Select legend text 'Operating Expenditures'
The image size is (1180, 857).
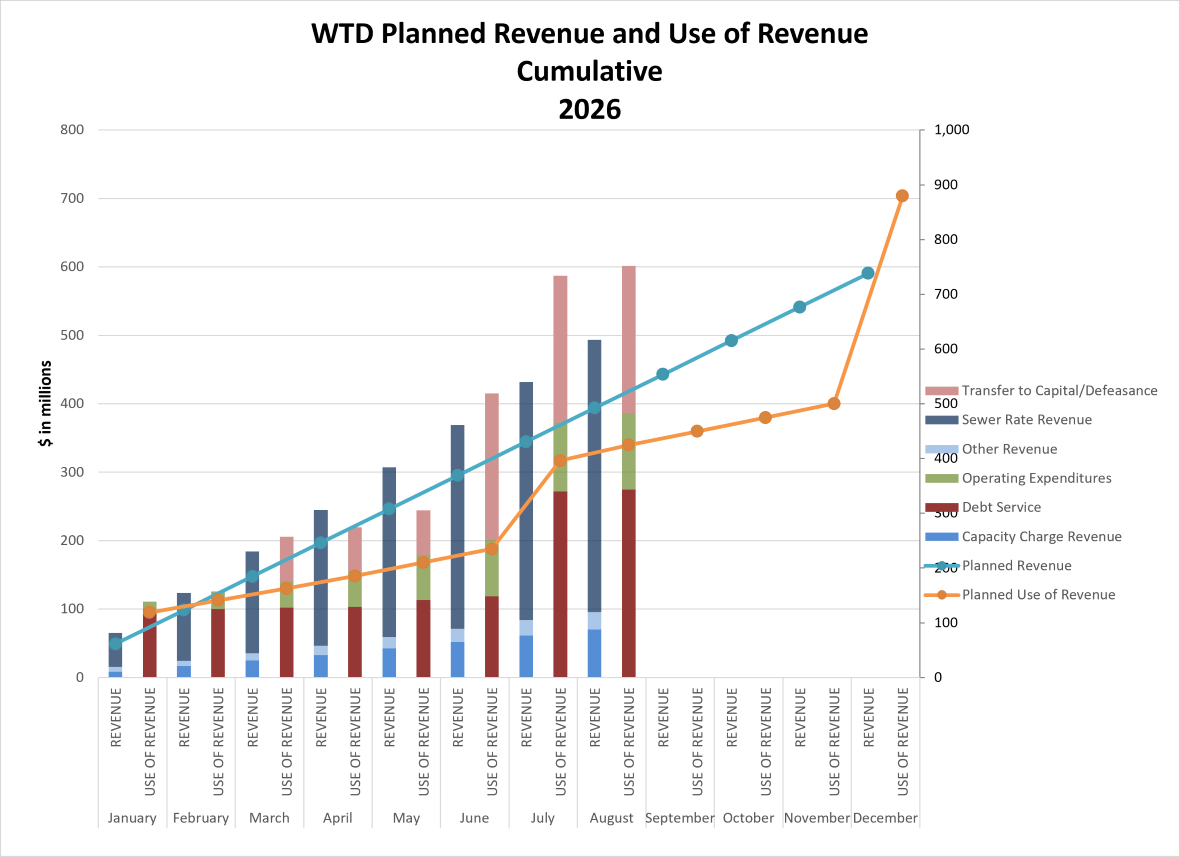(x=1036, y=479)
